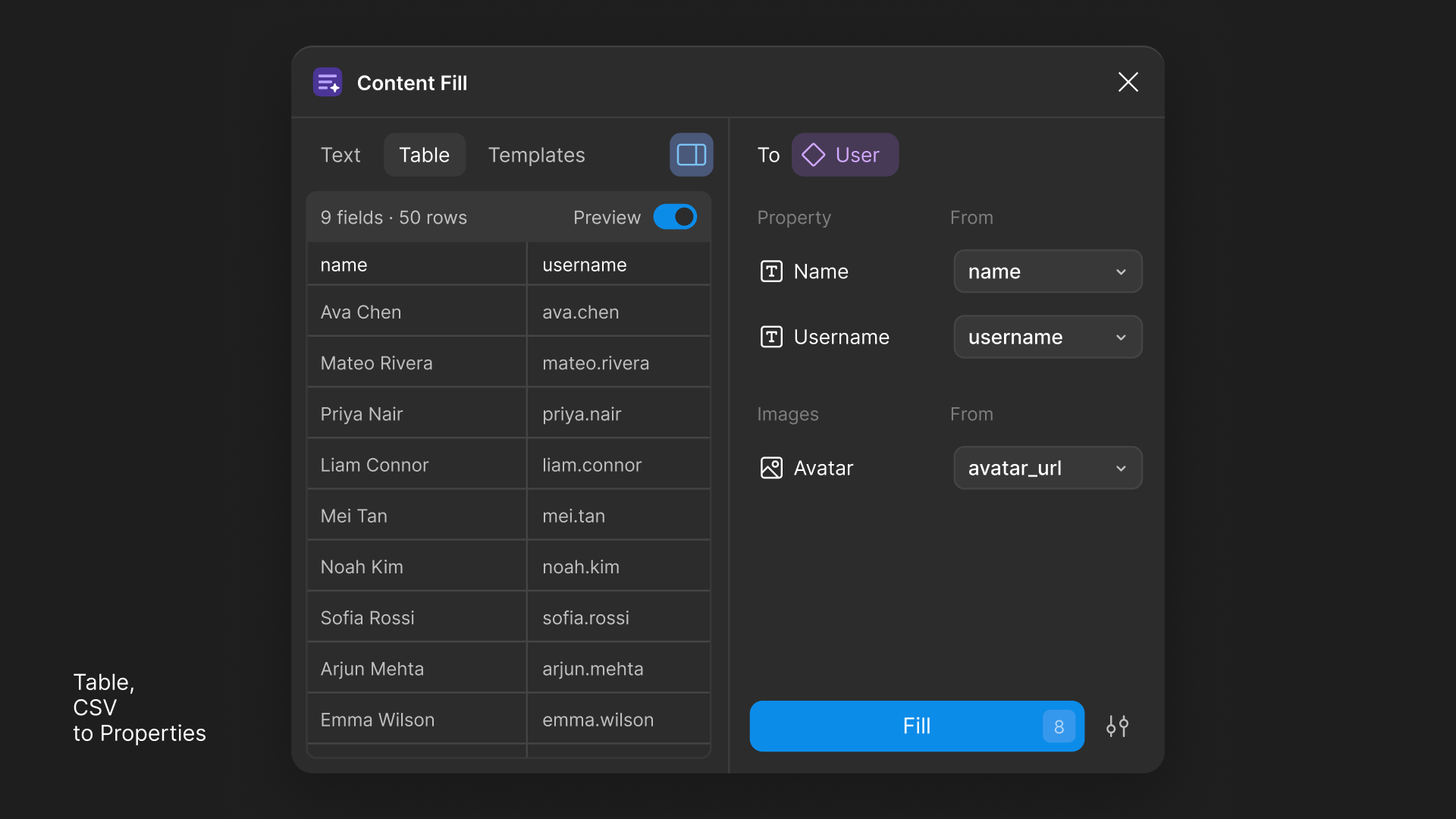Select the name column header

pos(416,265)
